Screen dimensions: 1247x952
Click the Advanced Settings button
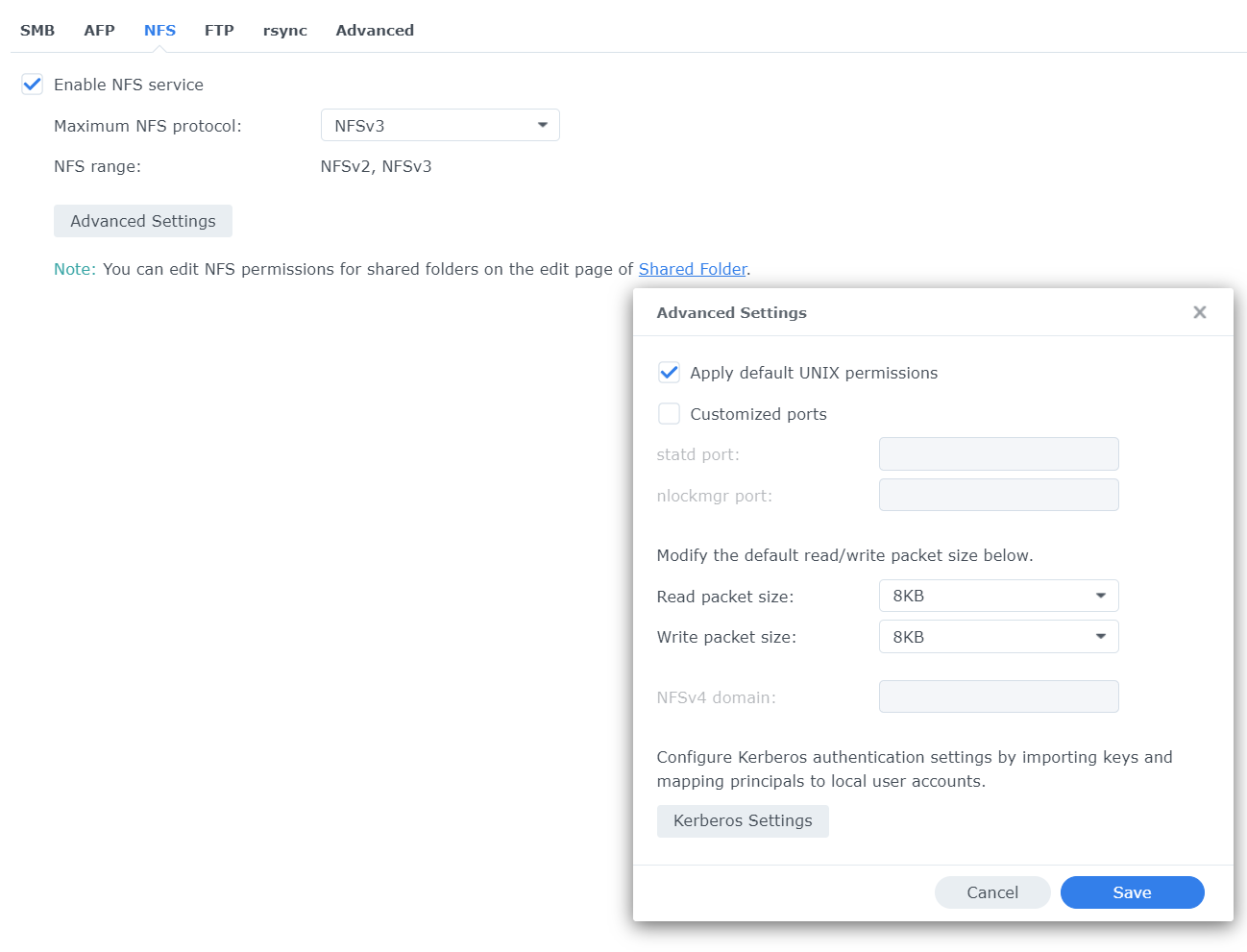coord(143,221)
